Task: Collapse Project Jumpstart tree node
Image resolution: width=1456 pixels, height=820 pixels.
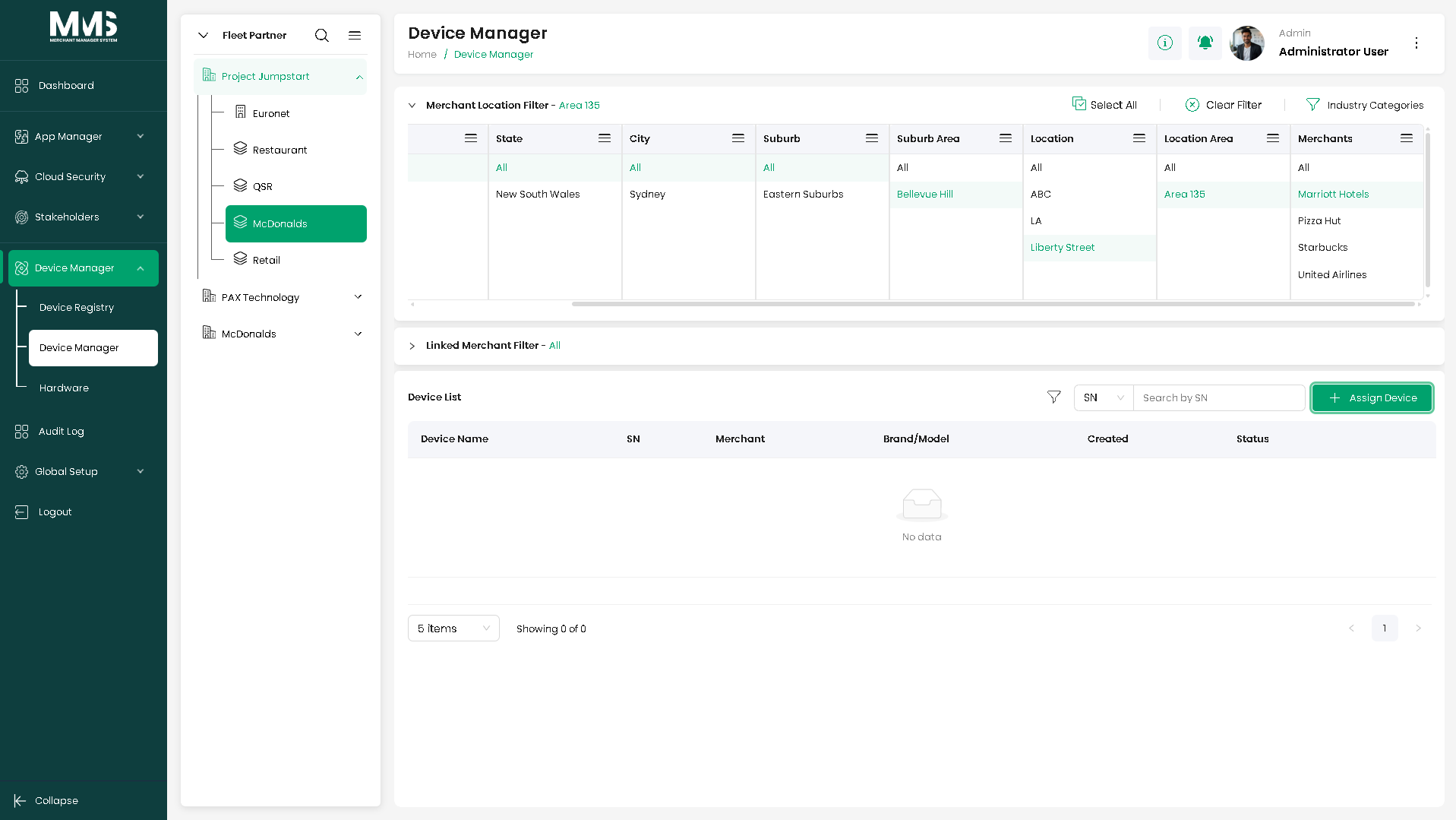Action: tap(359, 78)
